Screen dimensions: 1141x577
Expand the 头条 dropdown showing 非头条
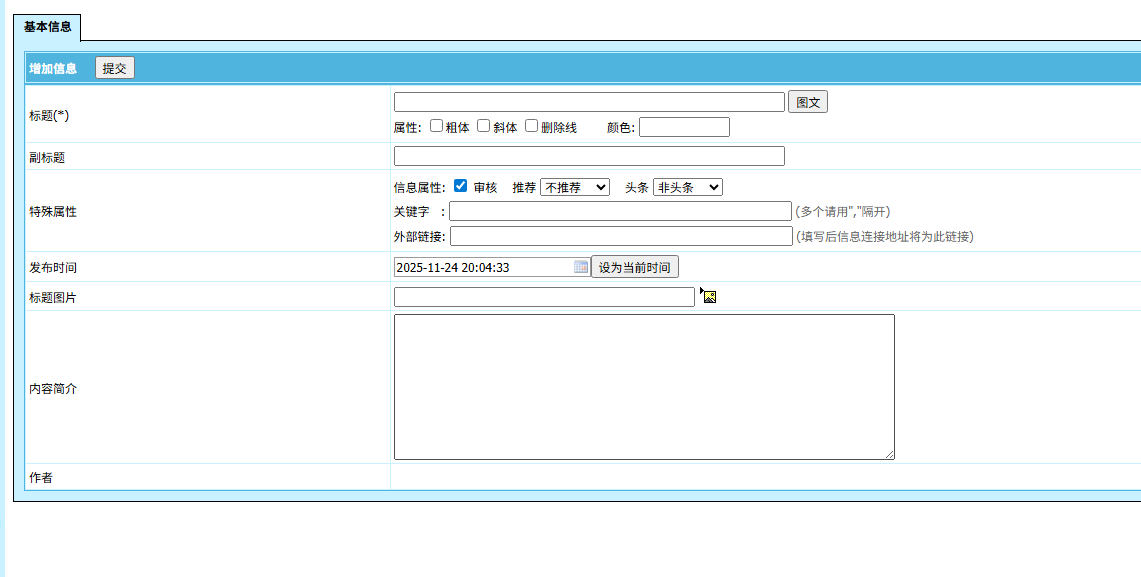pos(687,187)
